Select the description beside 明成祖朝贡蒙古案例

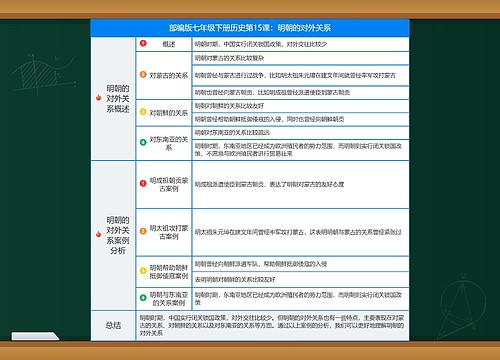coord(301,184)
